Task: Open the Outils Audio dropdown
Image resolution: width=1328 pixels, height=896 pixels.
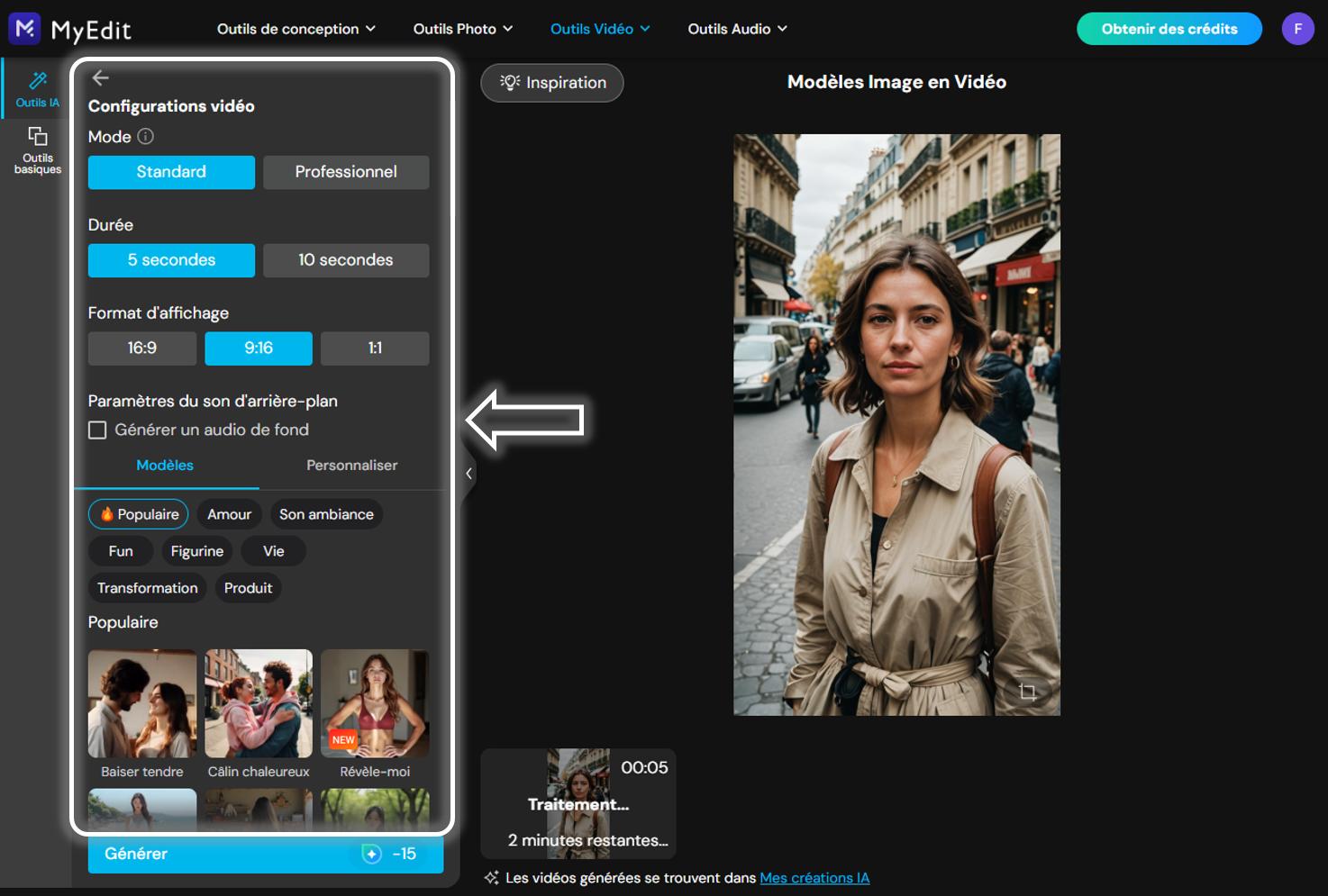Action: pyautogui.click(x=737, y=28)
